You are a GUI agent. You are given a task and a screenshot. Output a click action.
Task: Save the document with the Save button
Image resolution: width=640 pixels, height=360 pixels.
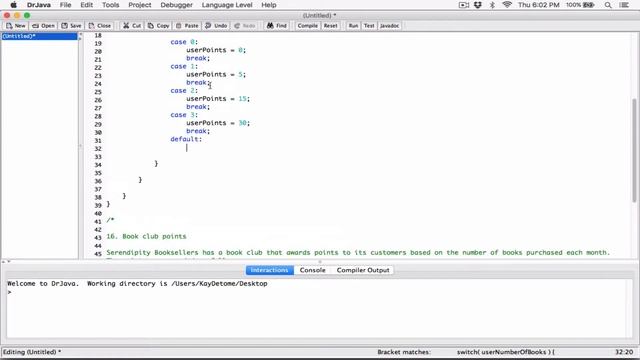[x=71, y=26]
